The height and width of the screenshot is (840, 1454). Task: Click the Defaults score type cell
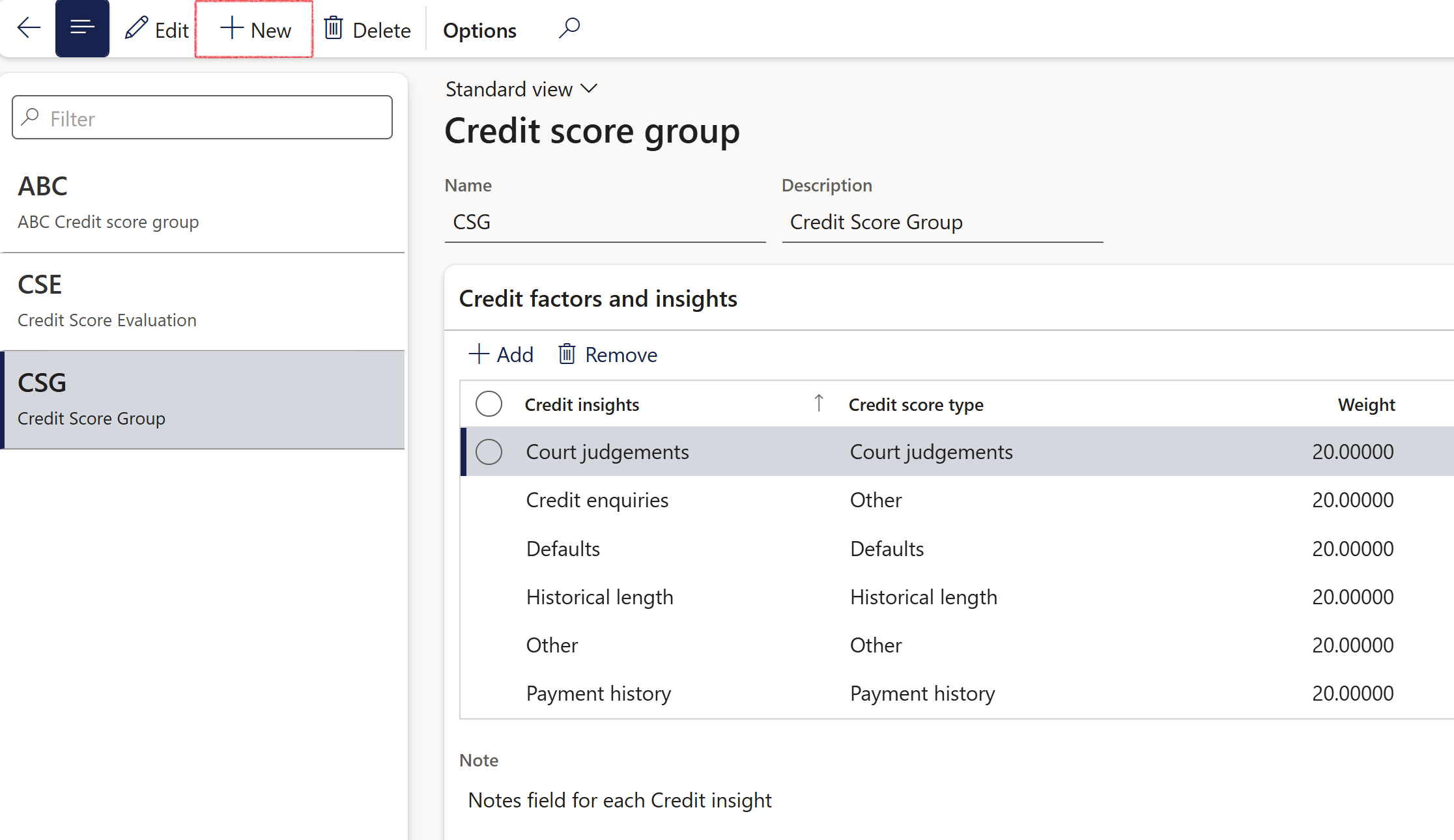pos(887,549)
